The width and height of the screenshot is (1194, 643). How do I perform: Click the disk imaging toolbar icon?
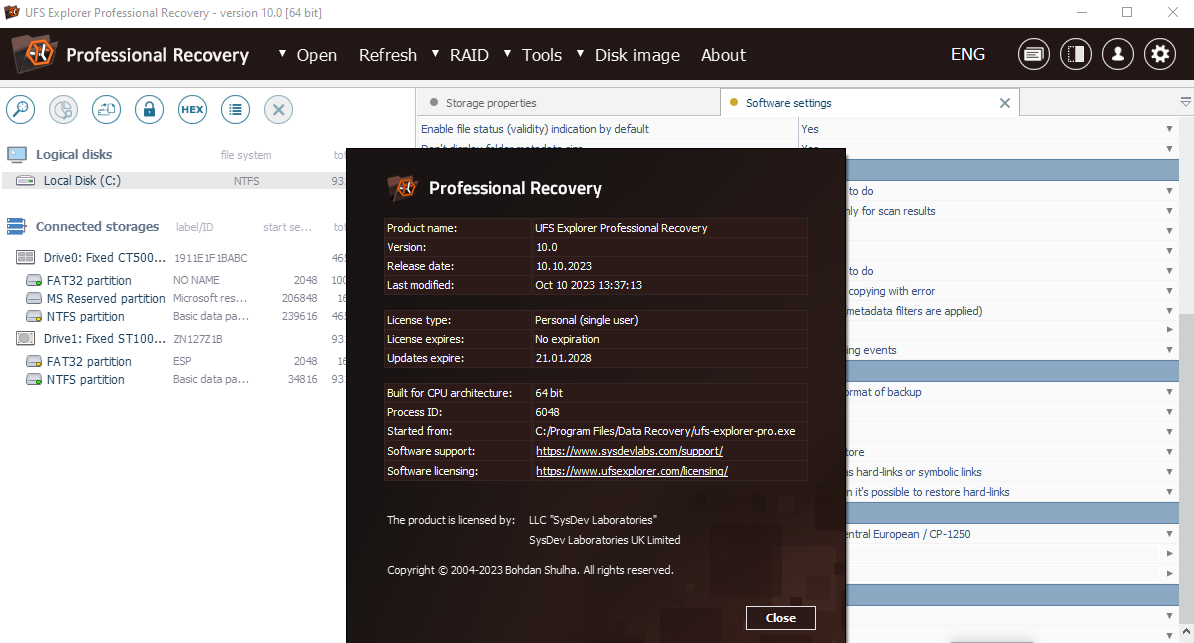[107, 110]
